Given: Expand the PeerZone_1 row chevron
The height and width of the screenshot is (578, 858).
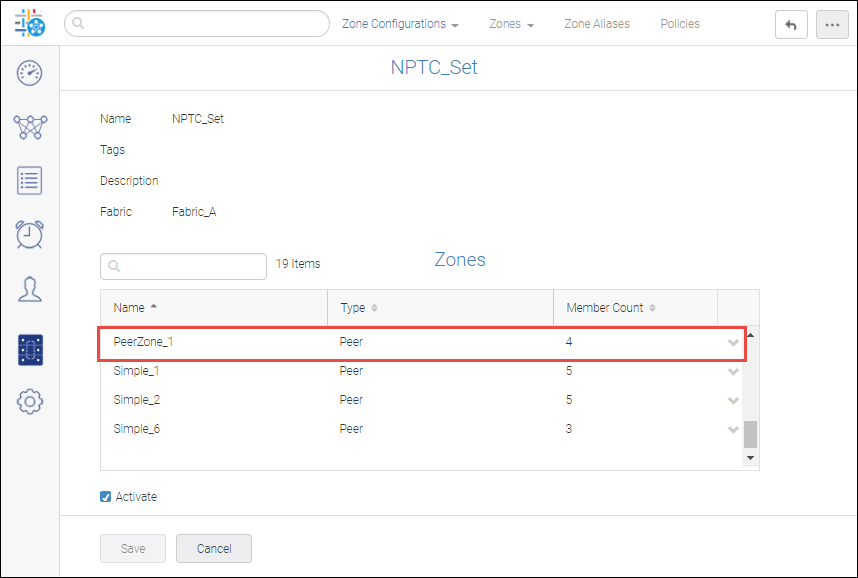Looking at the screenshot, I should 733,343.
